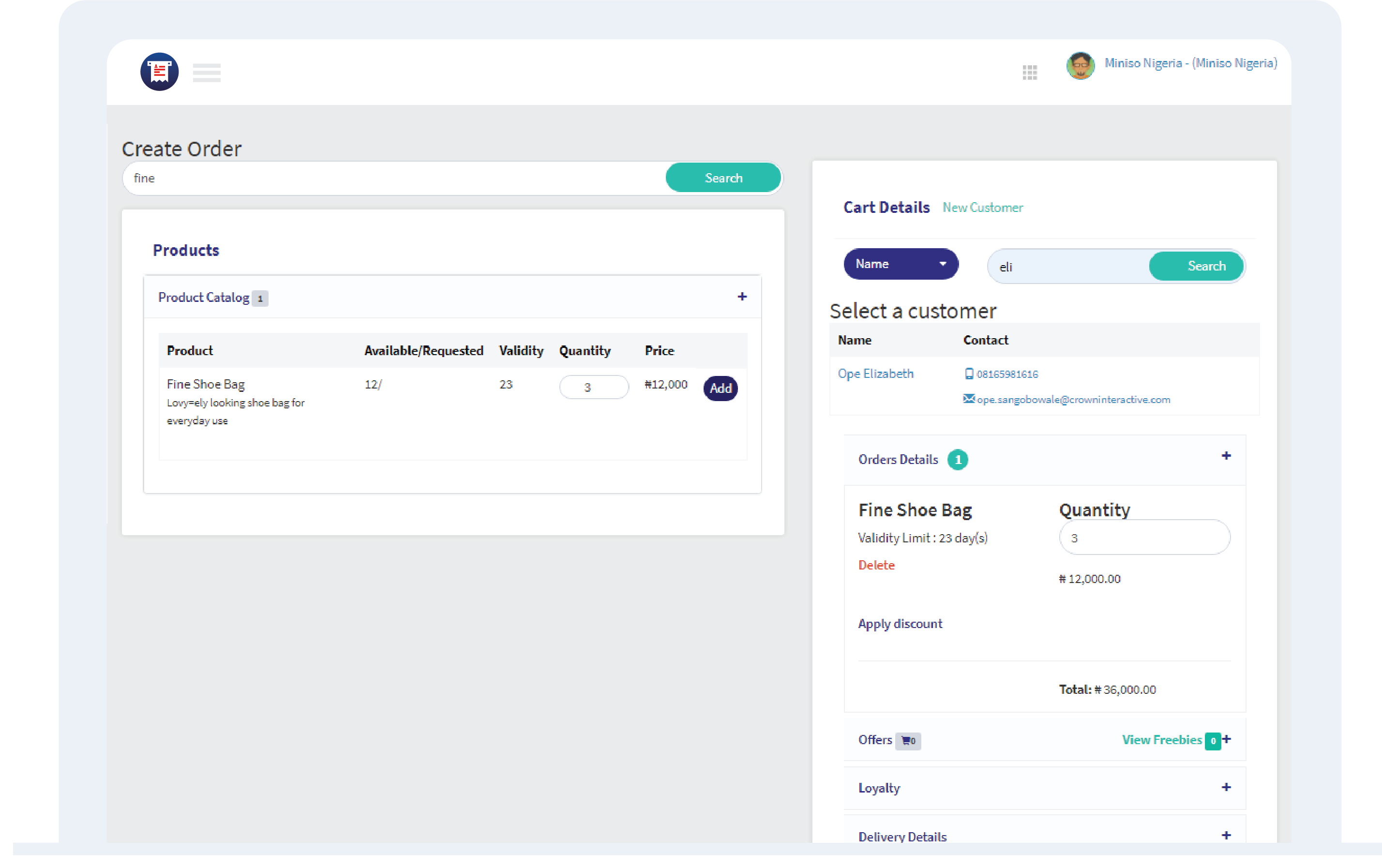
Task: Edit quantity field in Fine Shoe Bag row
Action: coord(593,387)
